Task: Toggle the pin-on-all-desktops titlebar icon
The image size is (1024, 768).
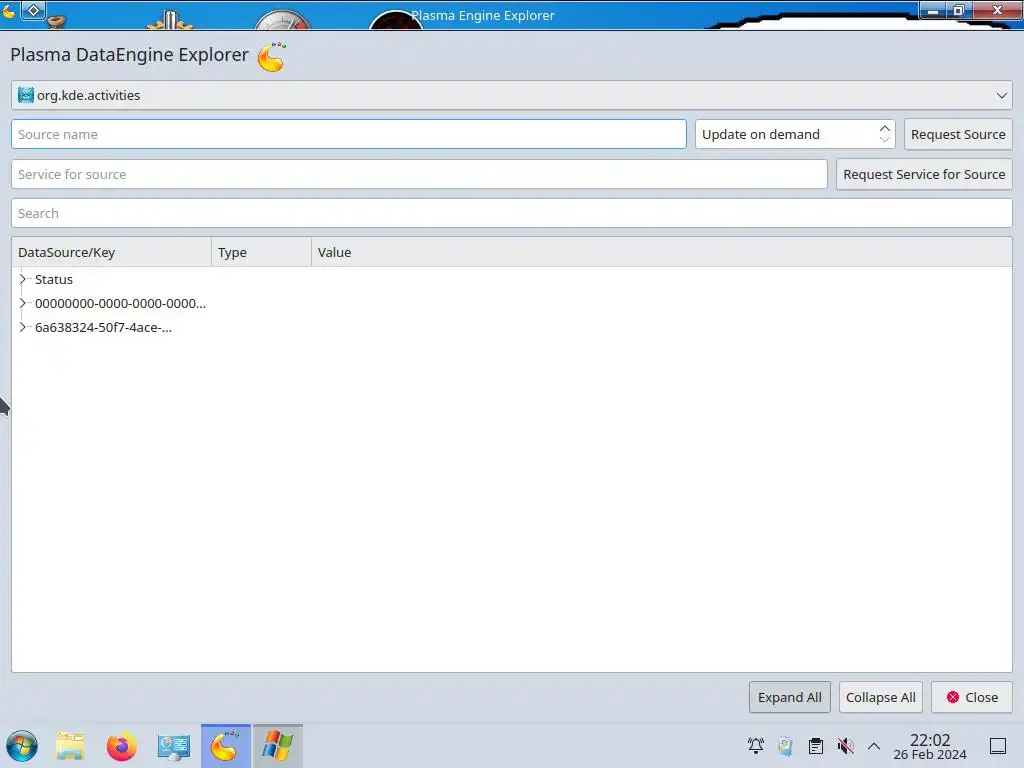Action: coord(33,10)
